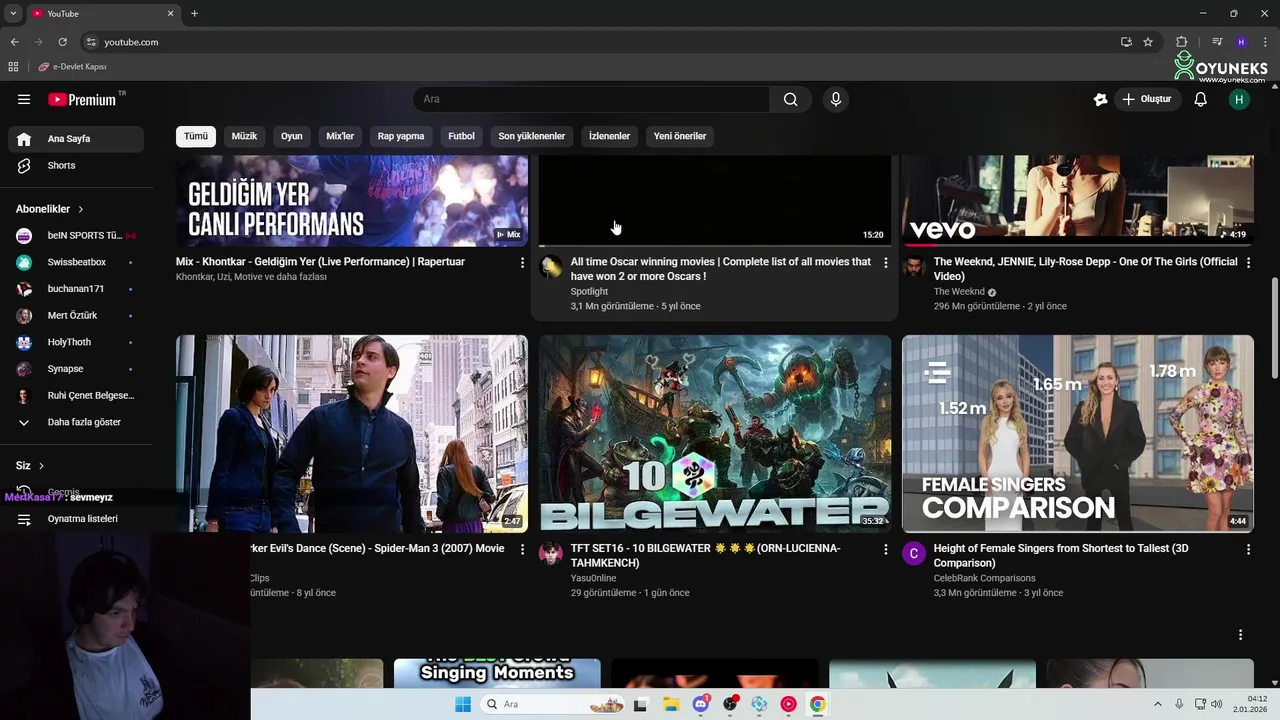Play The Weeknd vevo thumbnail
The image size is (1280, 720).
[1078, 200]
